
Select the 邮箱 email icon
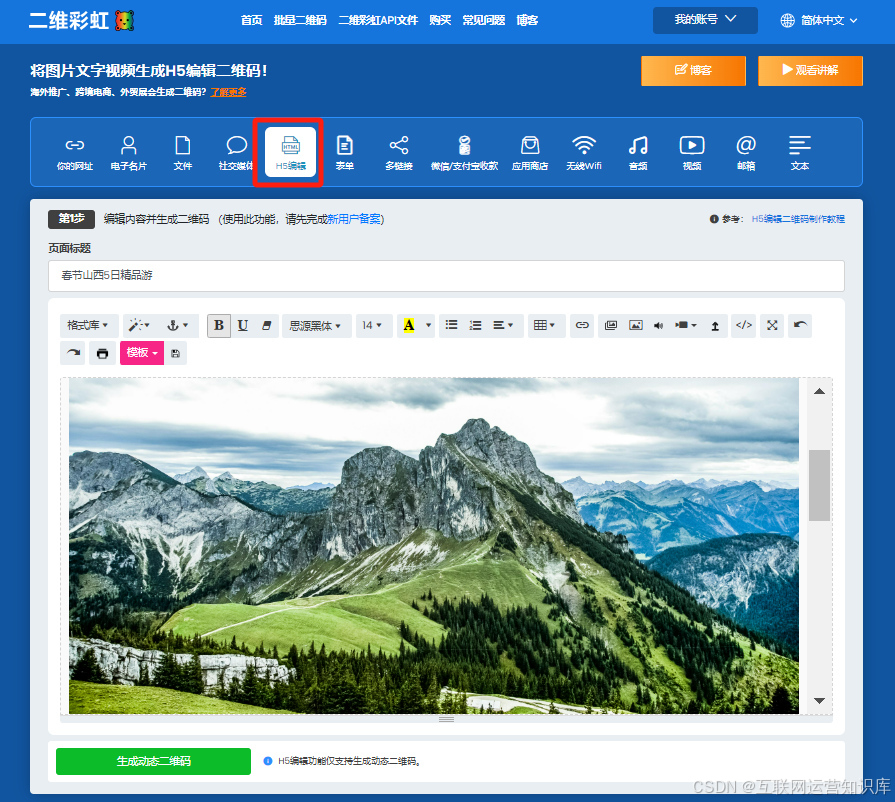(x=746, y=152)
